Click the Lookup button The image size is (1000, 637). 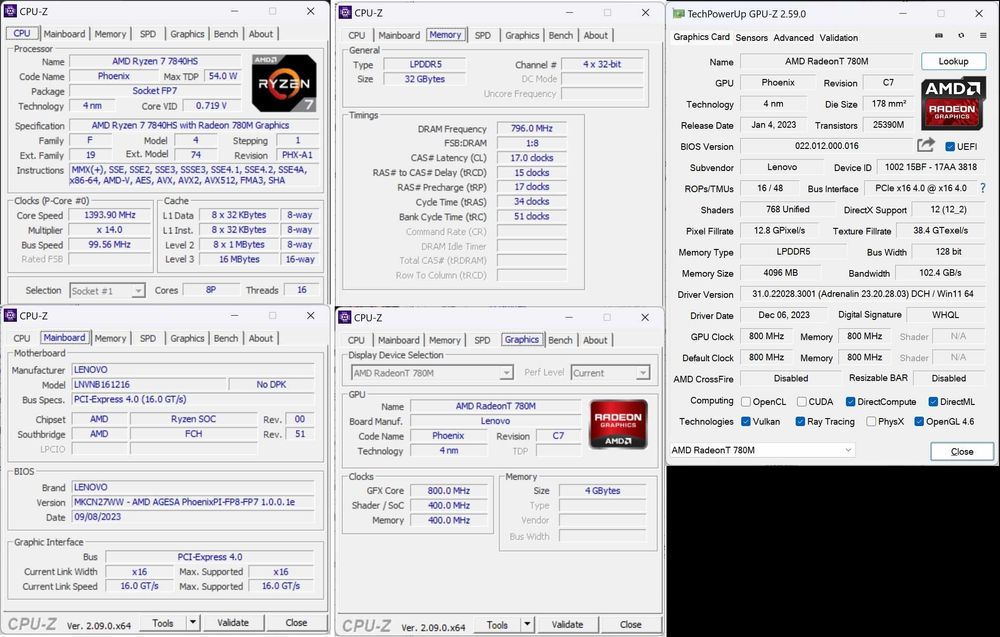(x=953, y=61)
